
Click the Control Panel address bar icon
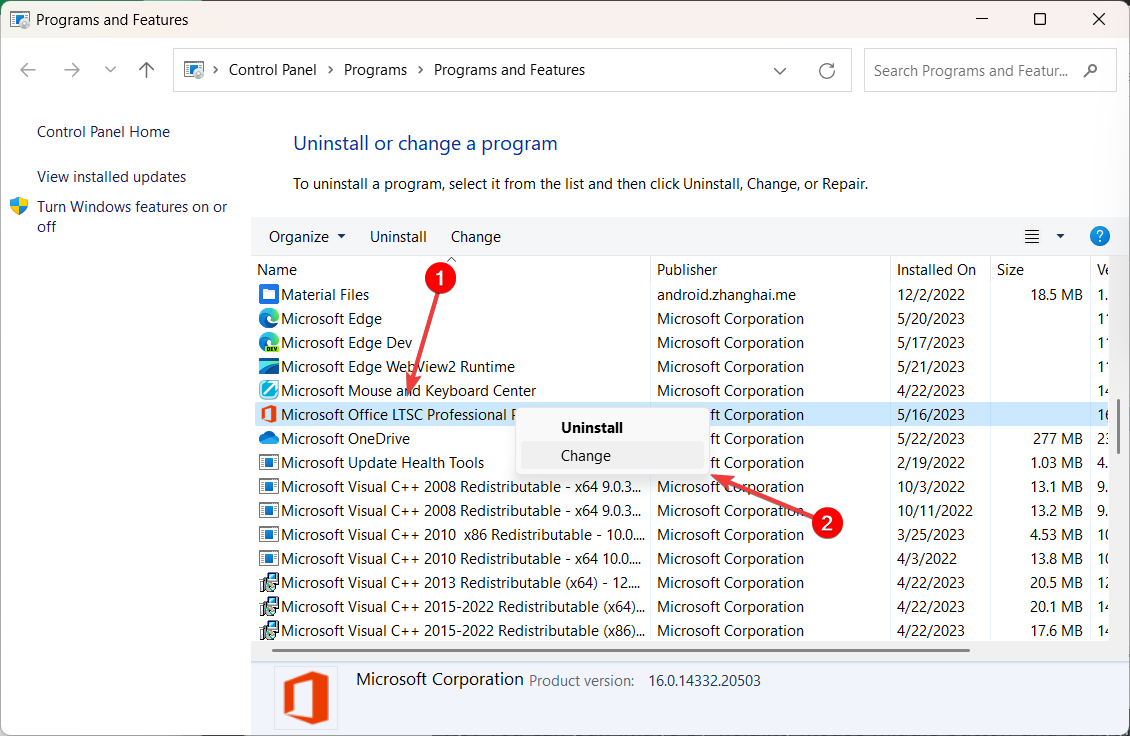tap(194, 70)
